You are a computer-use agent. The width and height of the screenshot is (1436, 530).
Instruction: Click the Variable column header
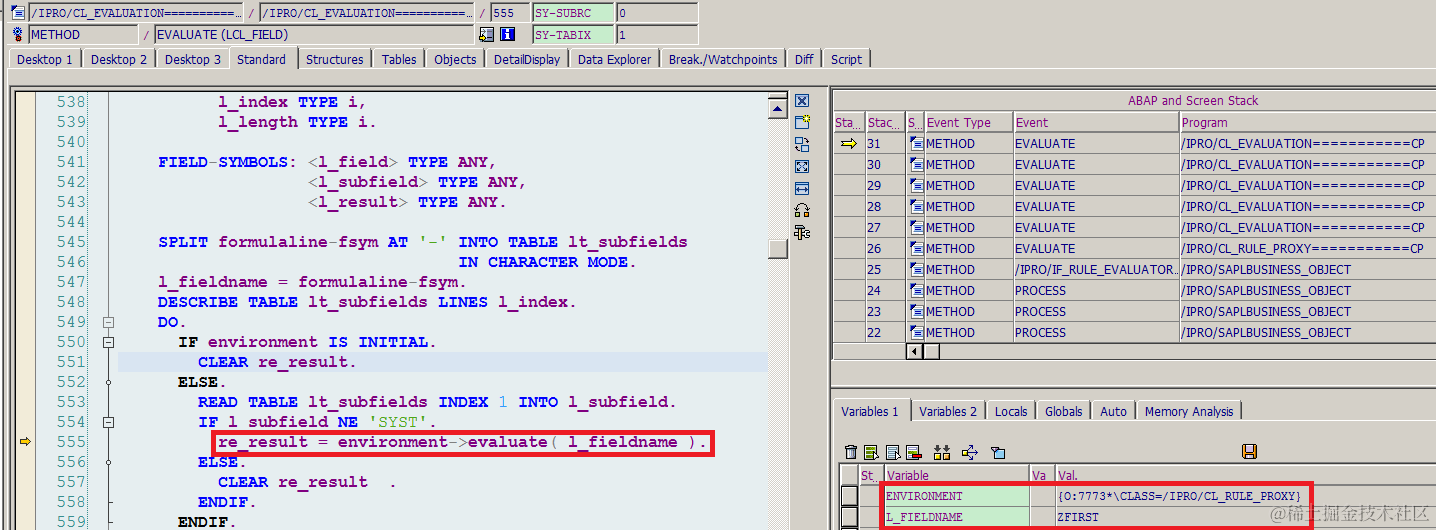coord(956,476)
